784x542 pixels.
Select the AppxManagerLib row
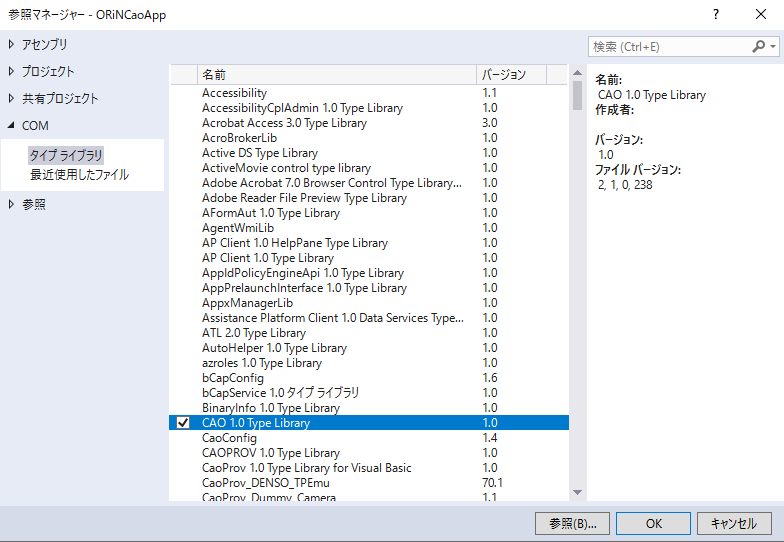(x=369, y=303)
